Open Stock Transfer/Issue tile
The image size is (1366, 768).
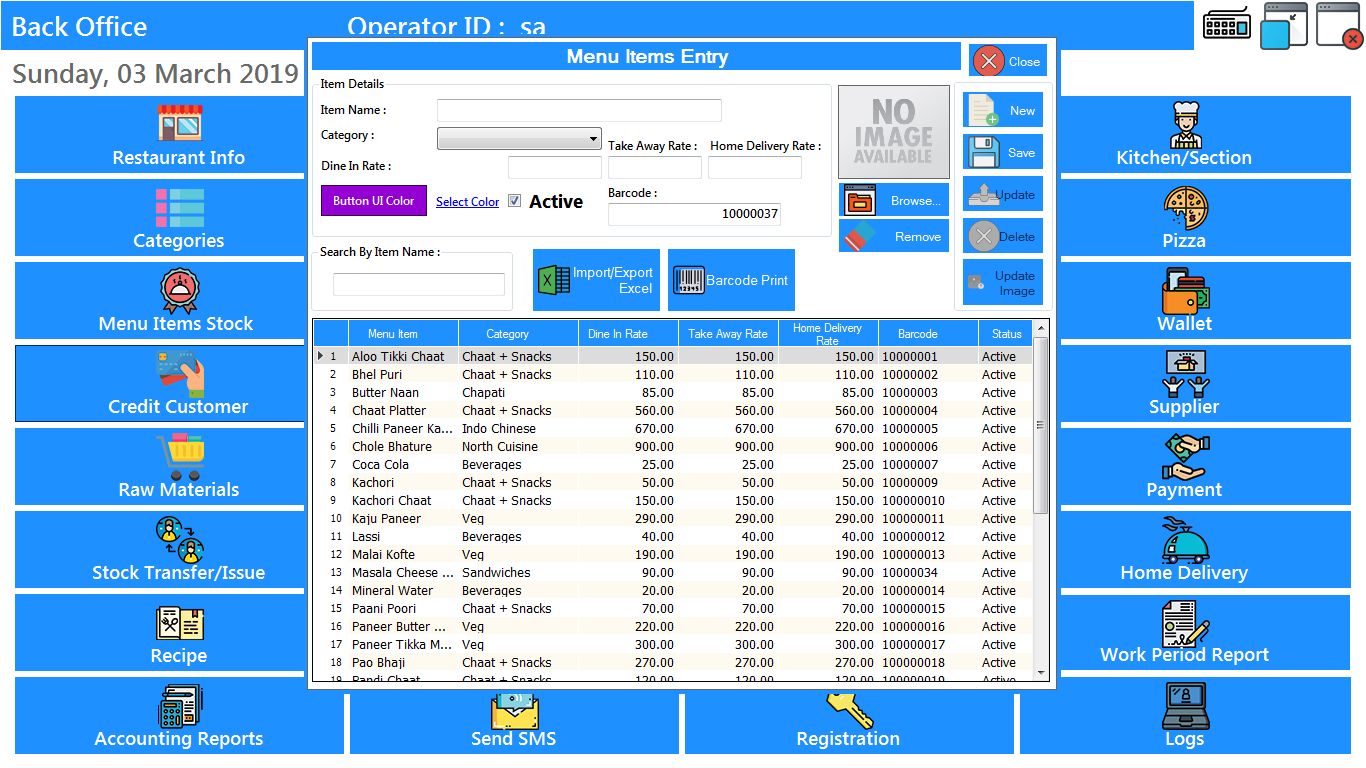pyautogui.click(x=160, y=550)
